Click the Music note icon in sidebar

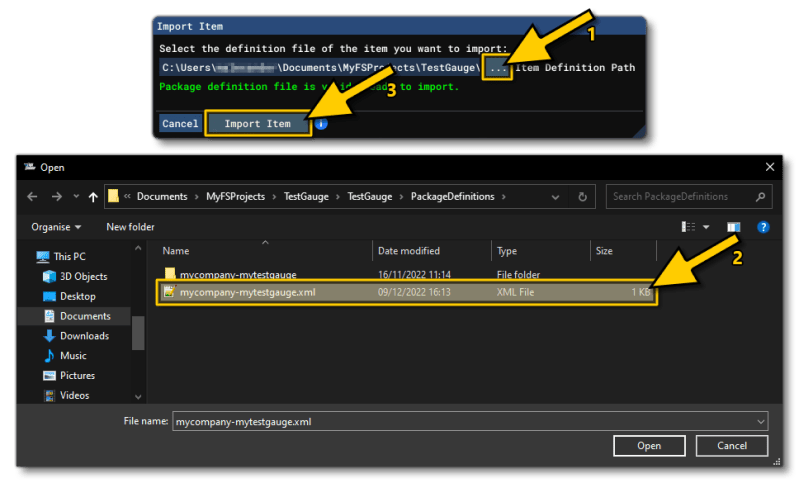click(x=49, y=356)
